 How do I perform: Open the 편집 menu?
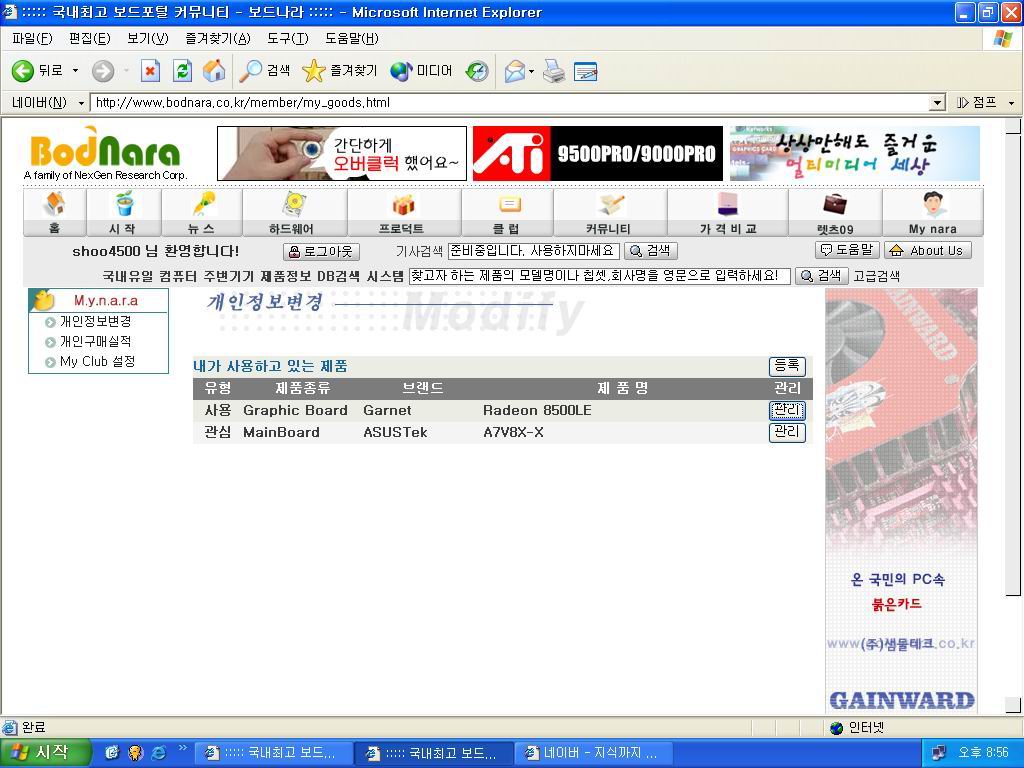89,39
